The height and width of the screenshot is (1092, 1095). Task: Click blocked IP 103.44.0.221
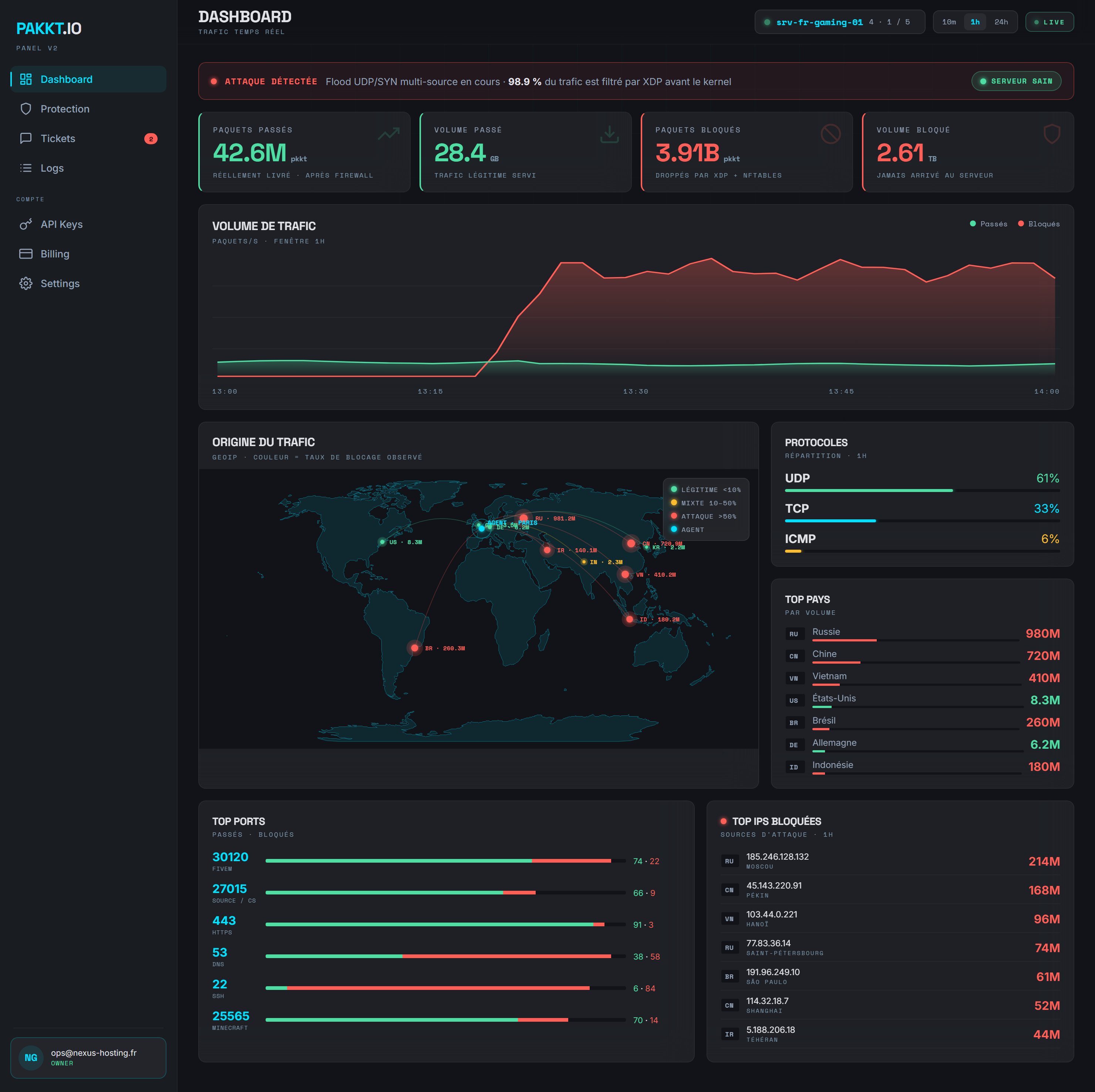pos(772,914)
